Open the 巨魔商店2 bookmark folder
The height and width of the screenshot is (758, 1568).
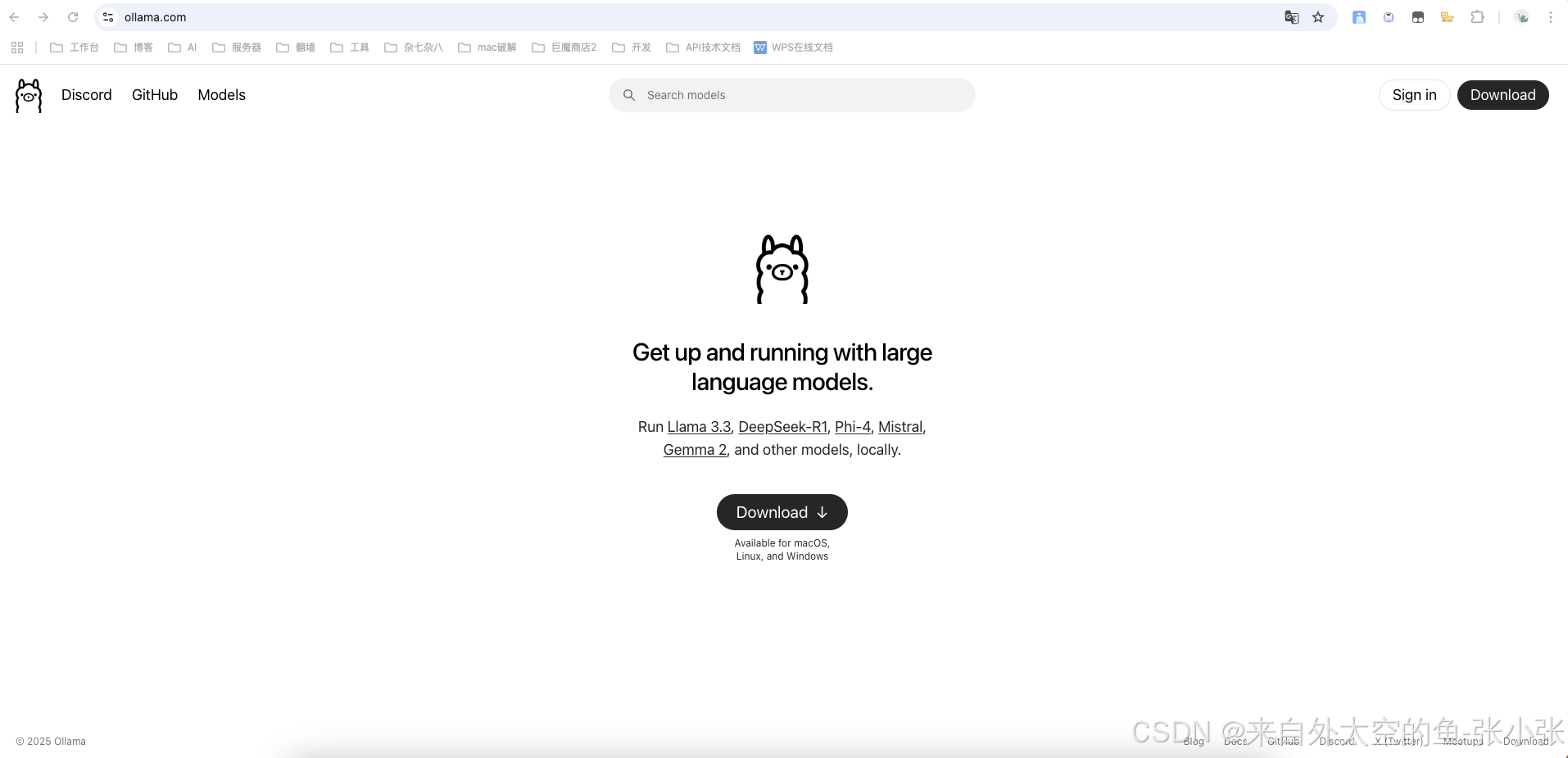(564, 48)
